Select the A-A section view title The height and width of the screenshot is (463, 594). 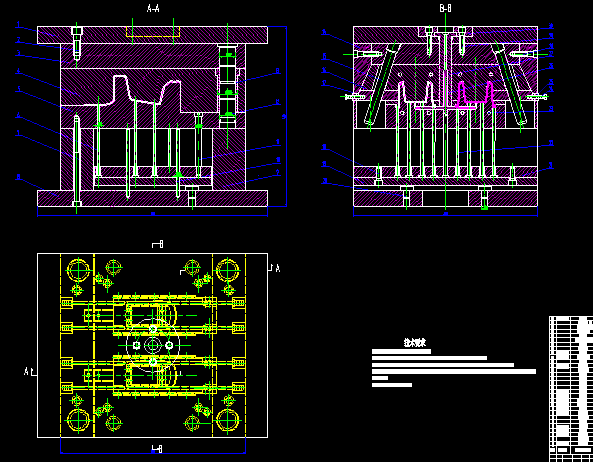153,8
